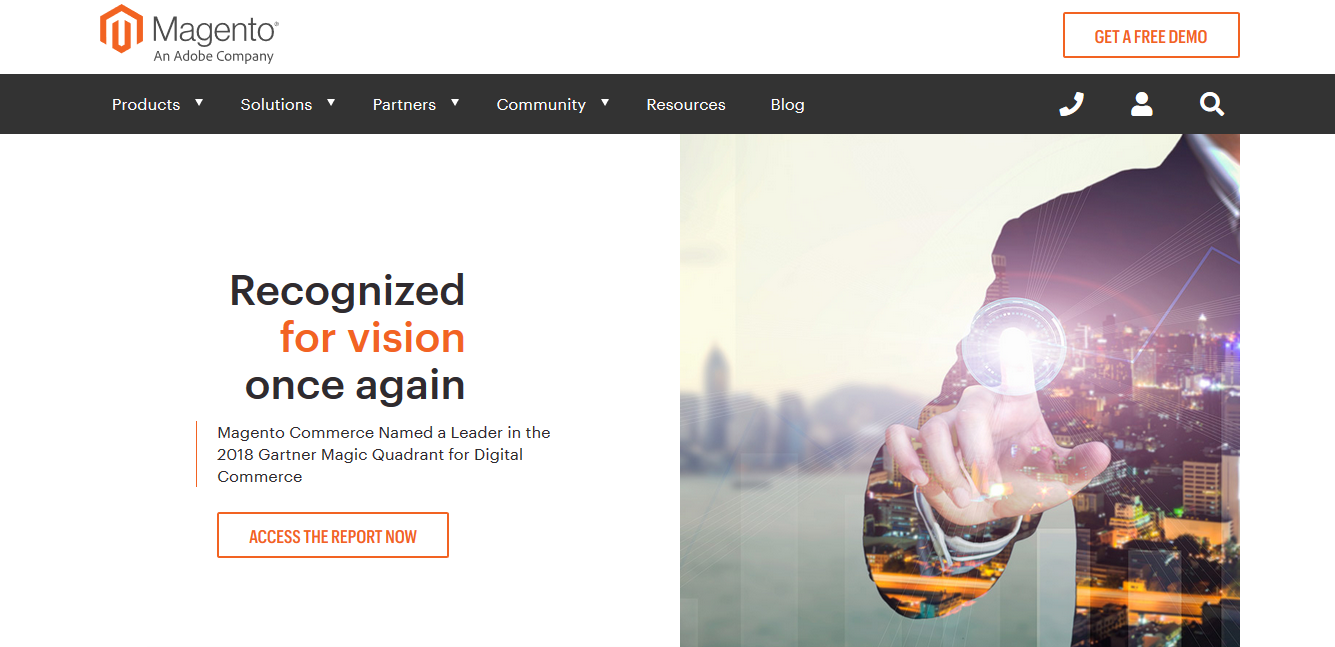Expand the Products dropdown arrow
Screen dimensions: 1335x647
(x=199, y=103)
